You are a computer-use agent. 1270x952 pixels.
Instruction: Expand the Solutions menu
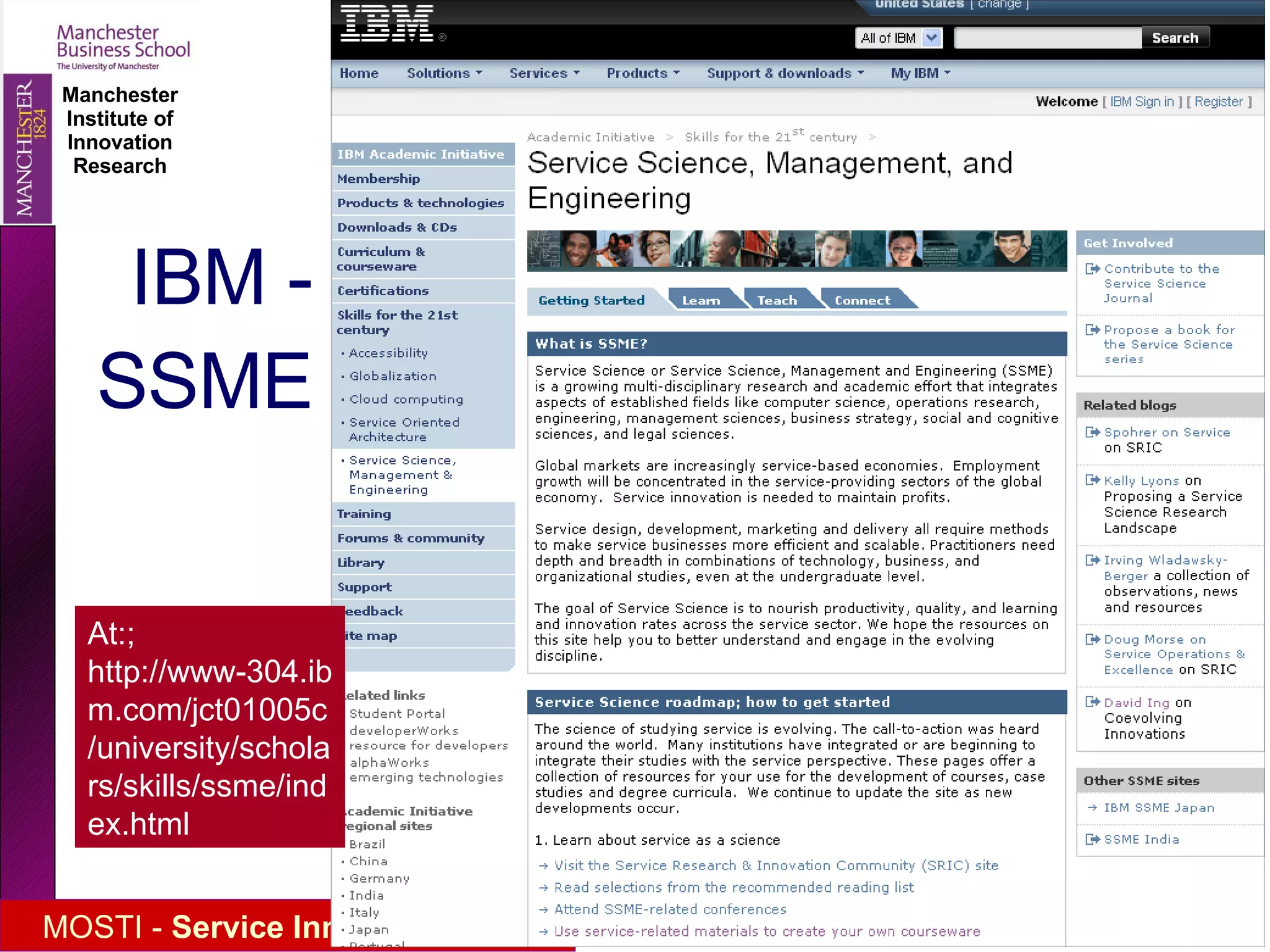tap(444, 73)
